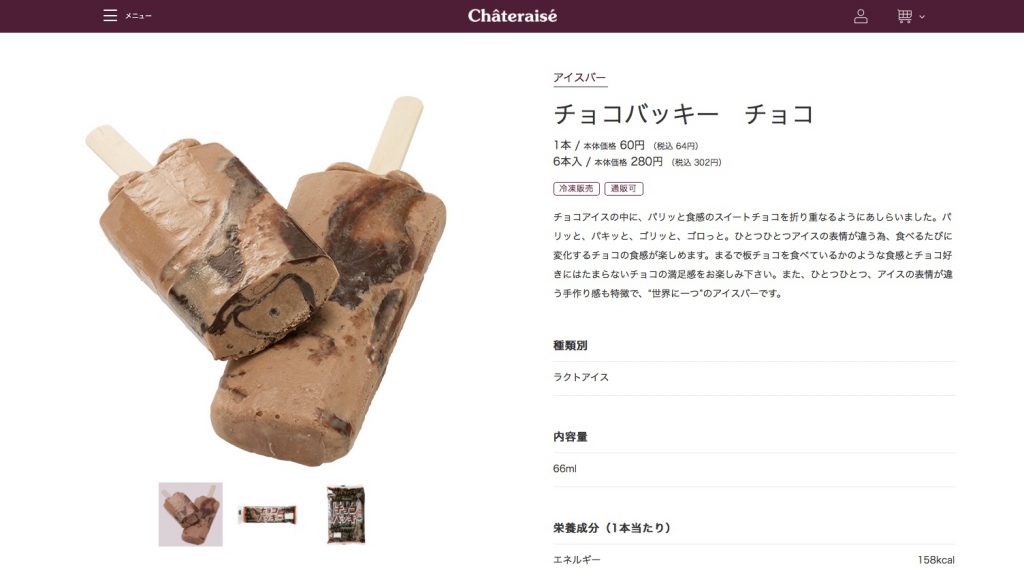Select the six-pack bag thumbnail
Viewport: 1024px width, 569px height.
(x=345, y=514)
